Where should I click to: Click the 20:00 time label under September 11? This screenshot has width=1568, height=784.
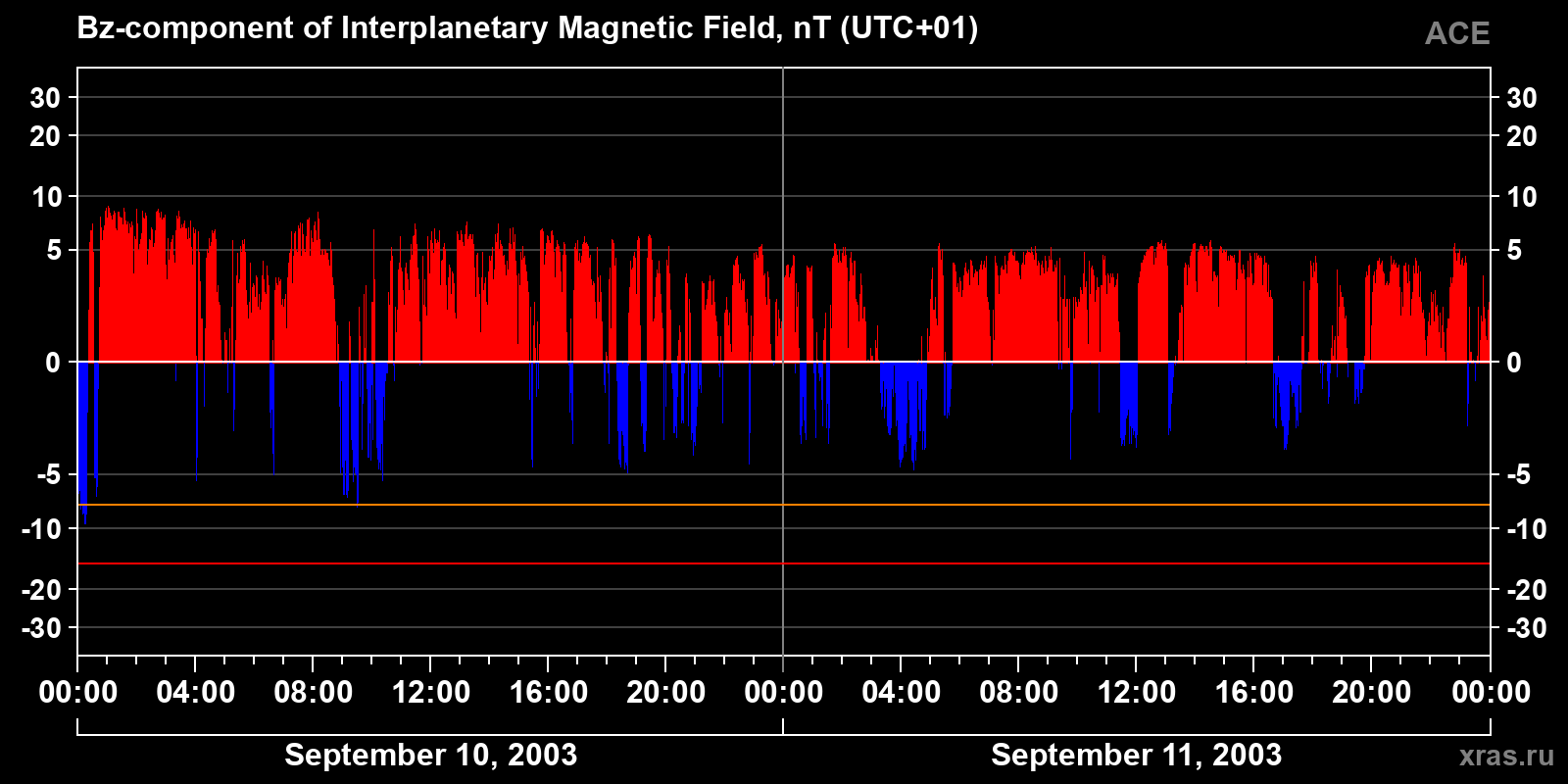1372,693
